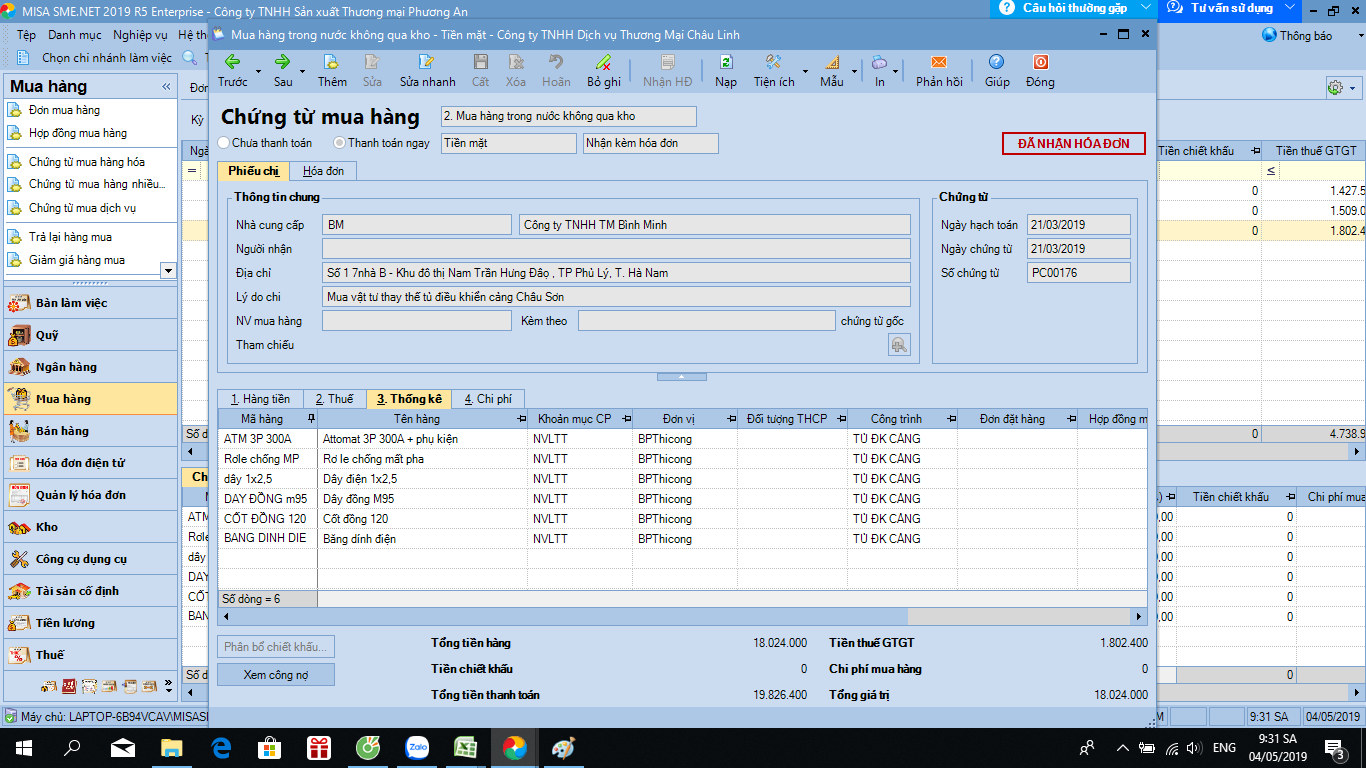
Task: Open the Bán hàng module in sidebar
Action: [90, 431]
